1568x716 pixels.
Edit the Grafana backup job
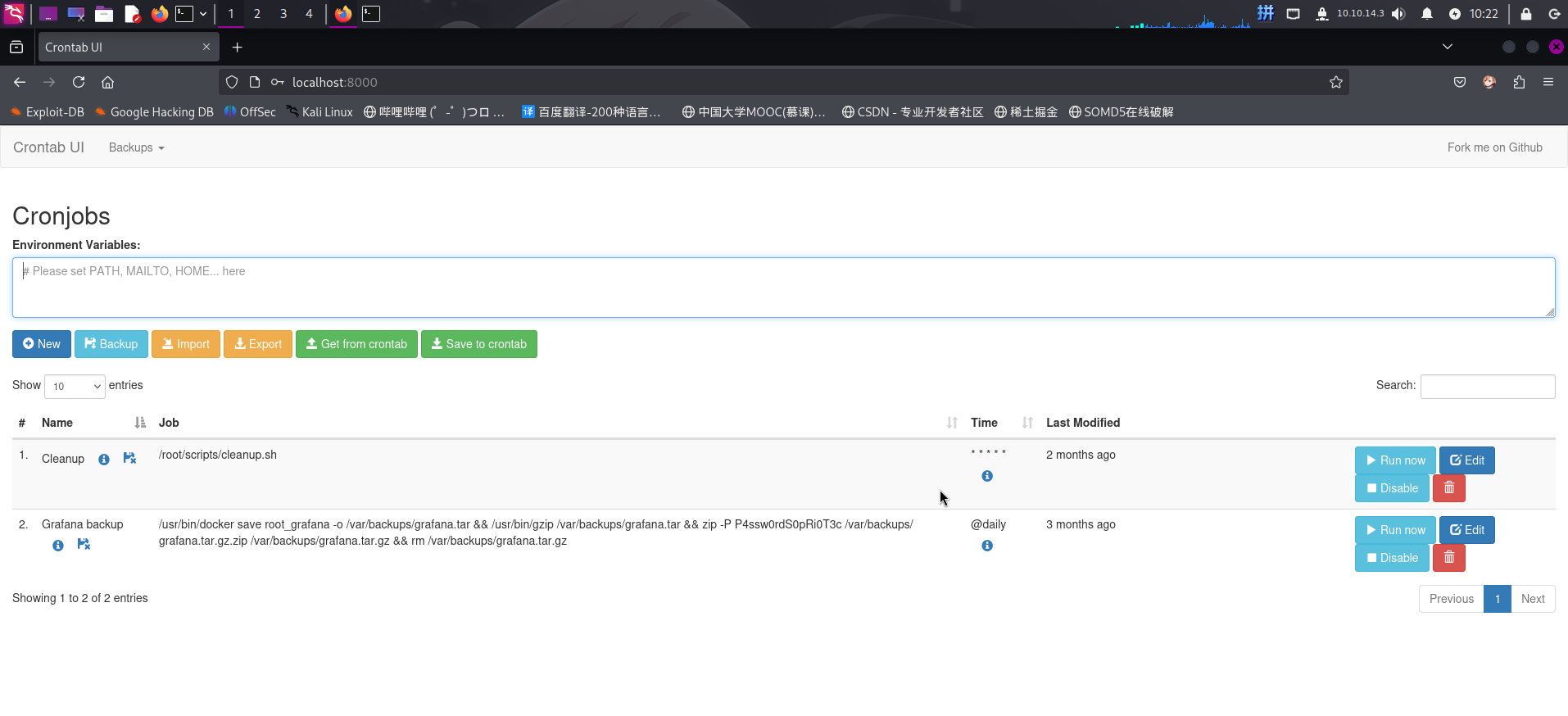click(x=1467, y=530)
